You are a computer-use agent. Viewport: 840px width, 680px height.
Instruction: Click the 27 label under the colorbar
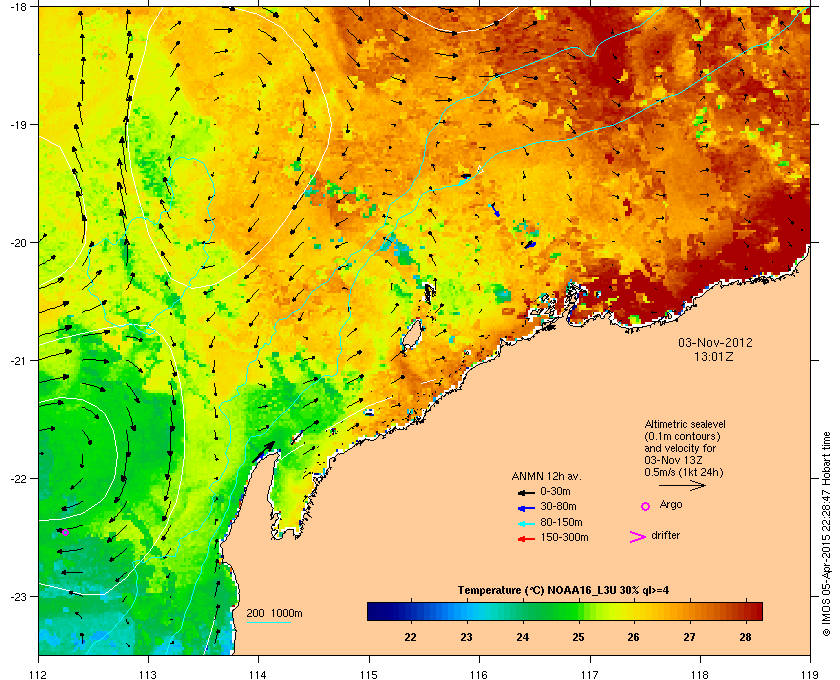(689, 637)
